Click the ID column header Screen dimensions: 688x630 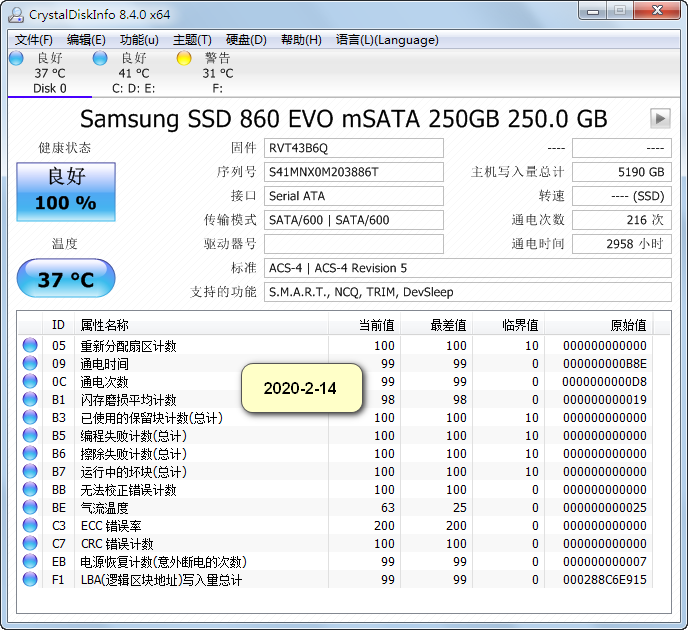[x=58, y=325]
